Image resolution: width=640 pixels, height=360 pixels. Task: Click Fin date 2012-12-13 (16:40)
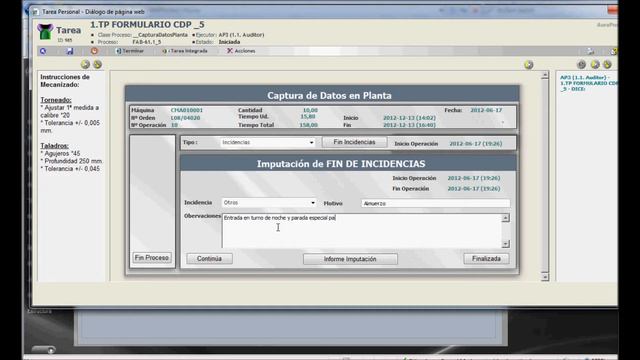point(409,125)
